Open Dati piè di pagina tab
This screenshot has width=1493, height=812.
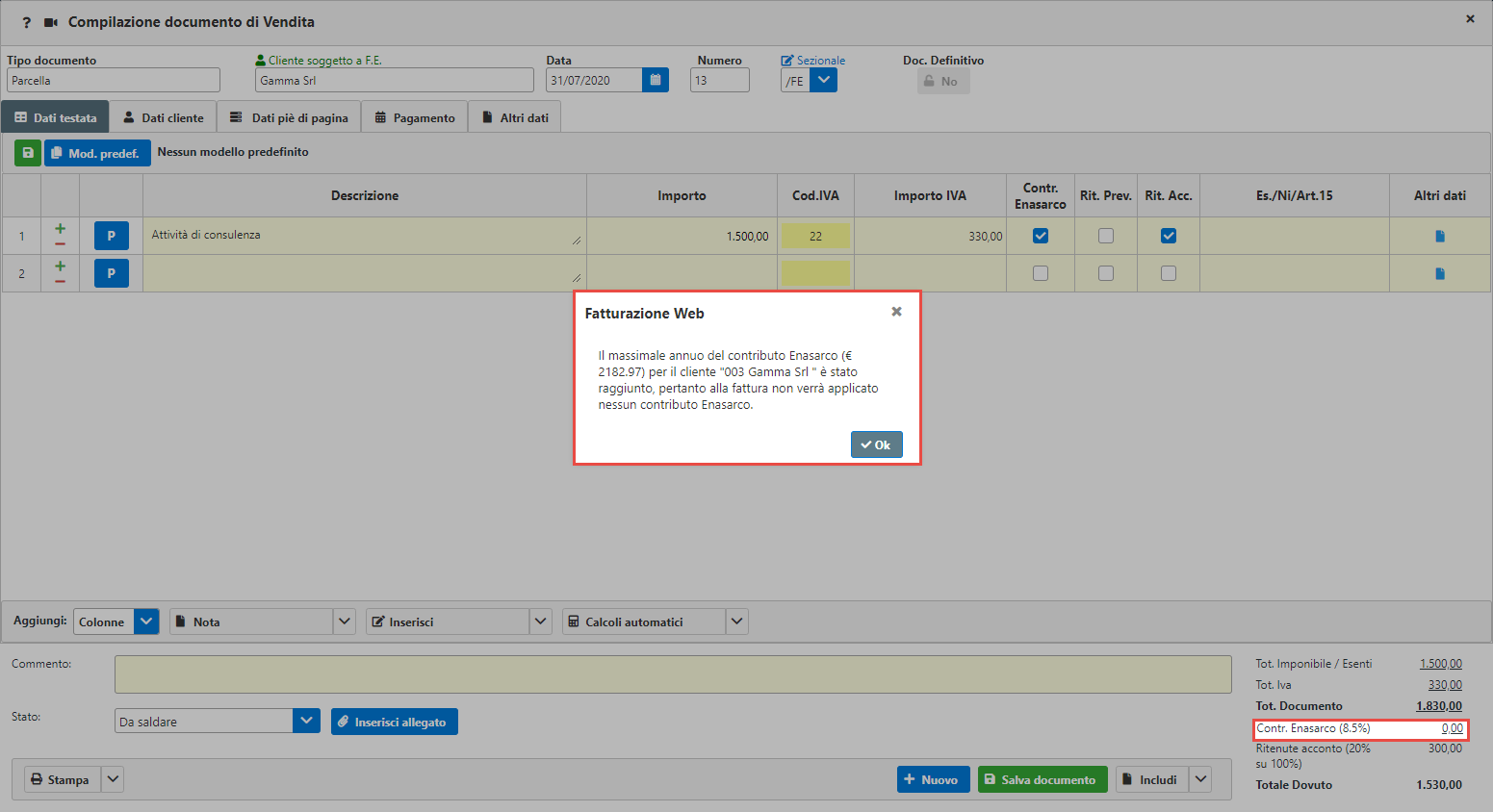pos(289,117)
